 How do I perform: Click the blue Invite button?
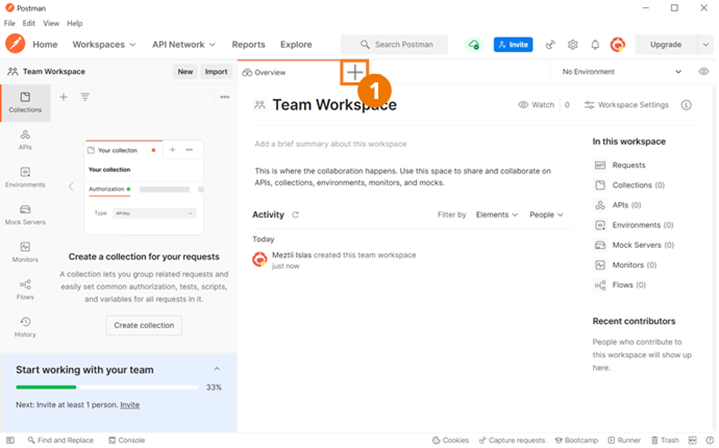coord(513,44)
